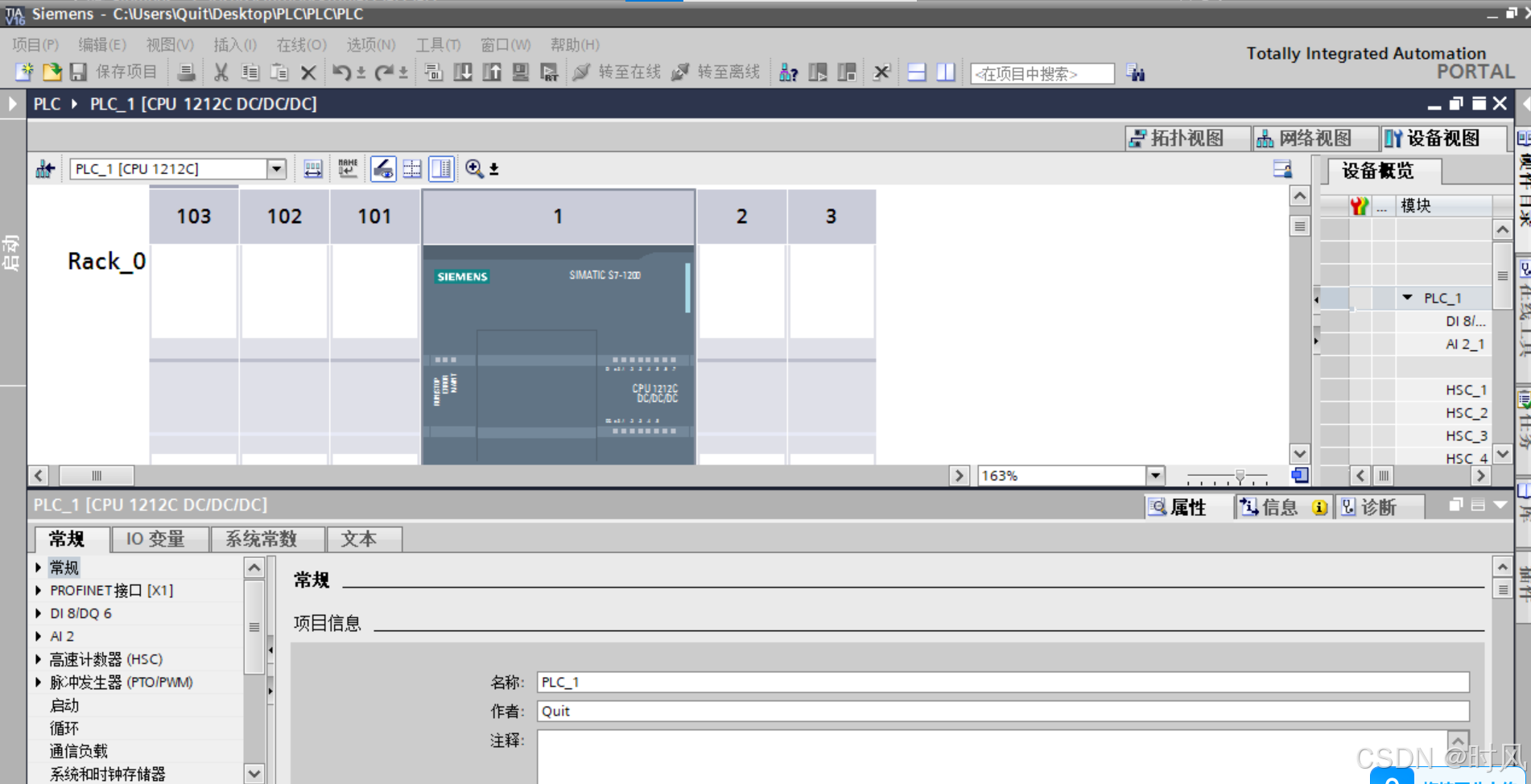Screen dimensions: 1531x784
Task: Click the 作者 field containing Quit
Action: pos(1003,712)
